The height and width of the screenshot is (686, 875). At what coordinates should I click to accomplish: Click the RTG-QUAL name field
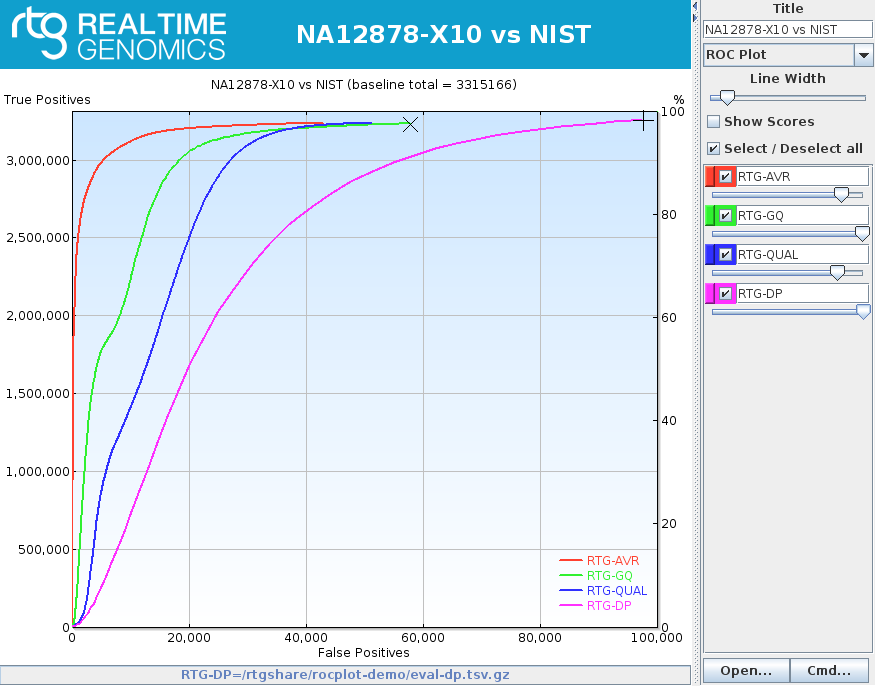pyautogui.click(x=803, y=255)
